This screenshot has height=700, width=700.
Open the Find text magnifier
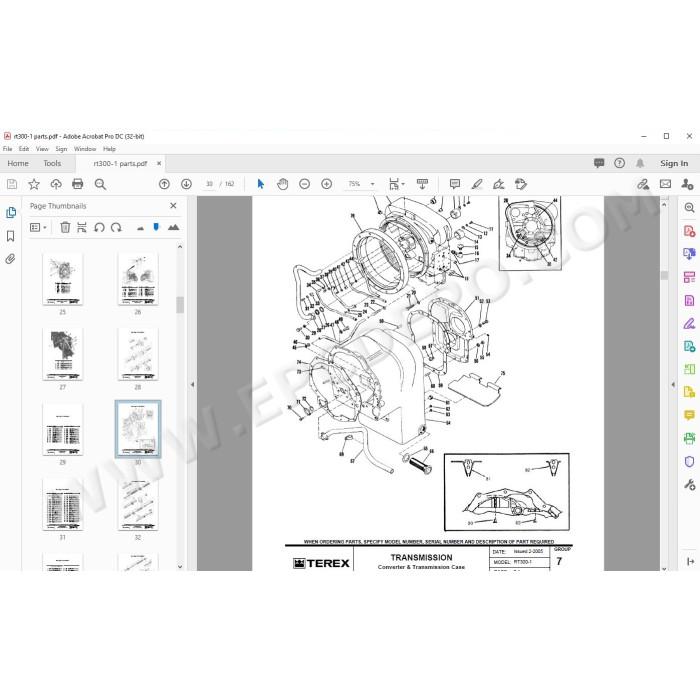100,184
